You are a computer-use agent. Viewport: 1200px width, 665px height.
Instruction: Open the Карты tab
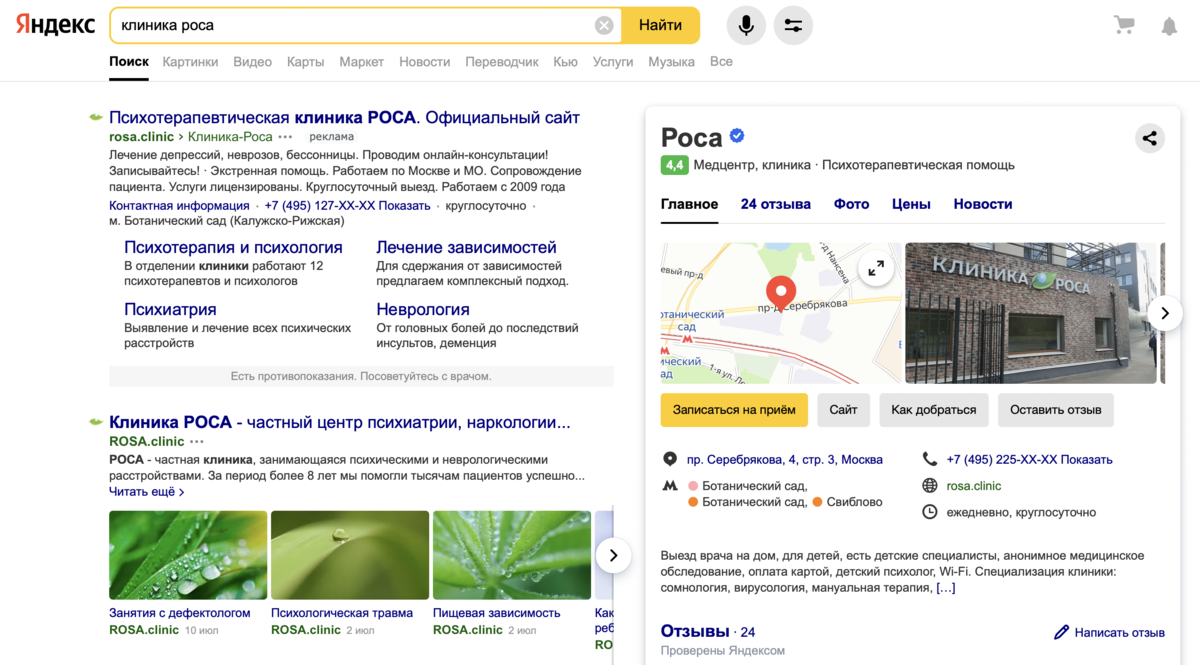pos(305,62)
